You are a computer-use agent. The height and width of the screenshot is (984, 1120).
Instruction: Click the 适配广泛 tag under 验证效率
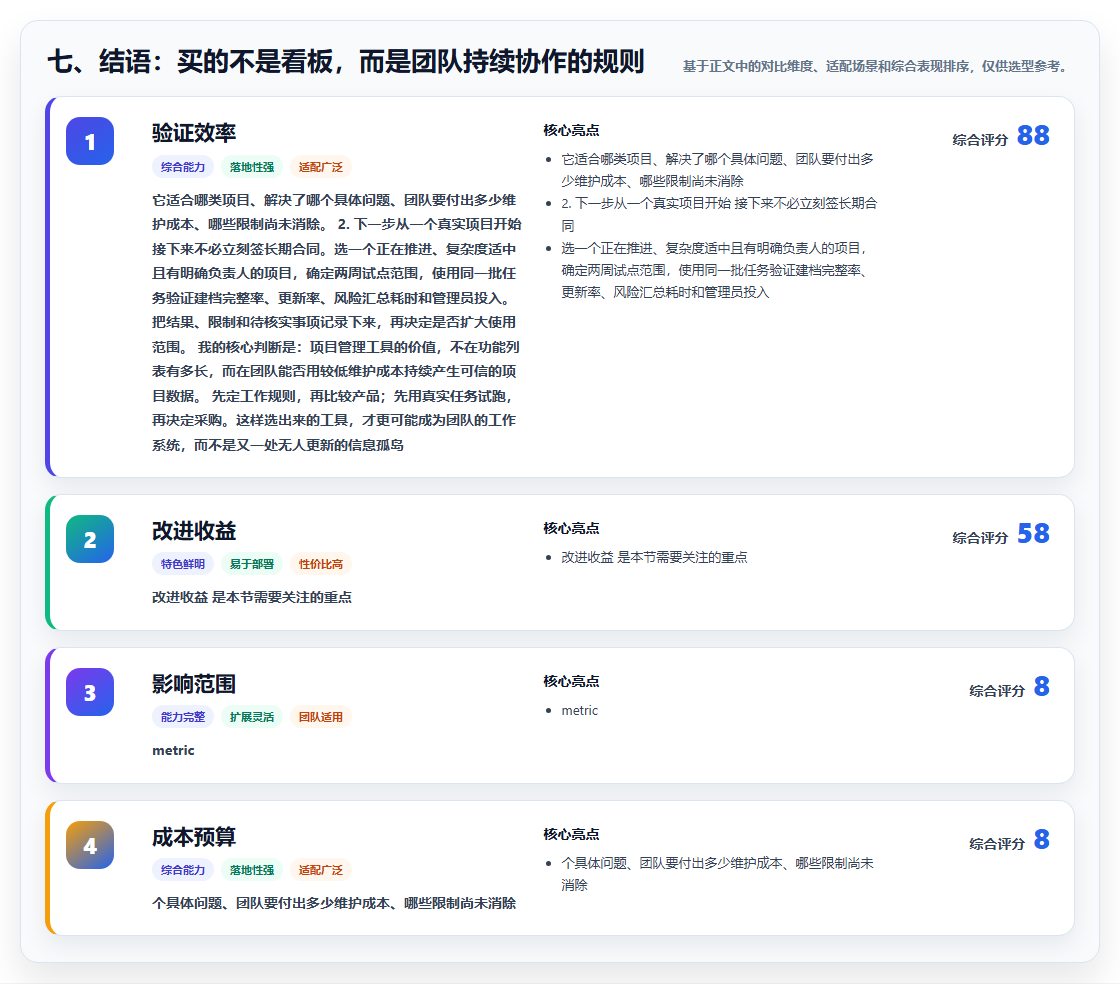[x=321, y=167]
